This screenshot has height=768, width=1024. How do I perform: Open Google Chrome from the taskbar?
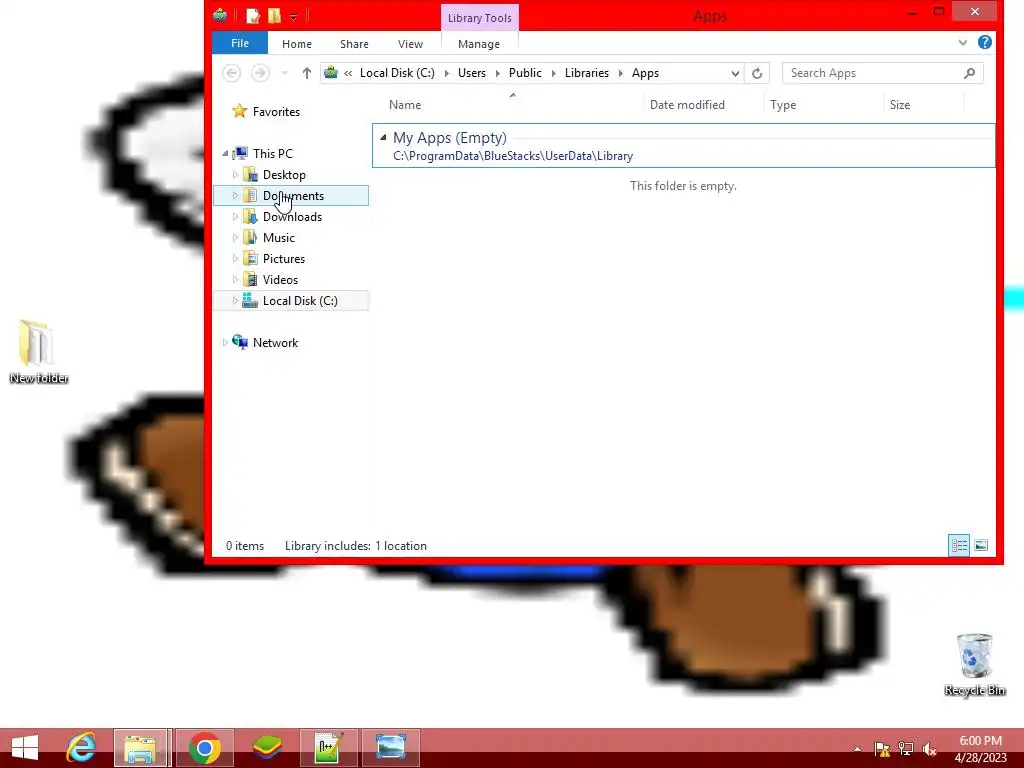click(204, 748)
